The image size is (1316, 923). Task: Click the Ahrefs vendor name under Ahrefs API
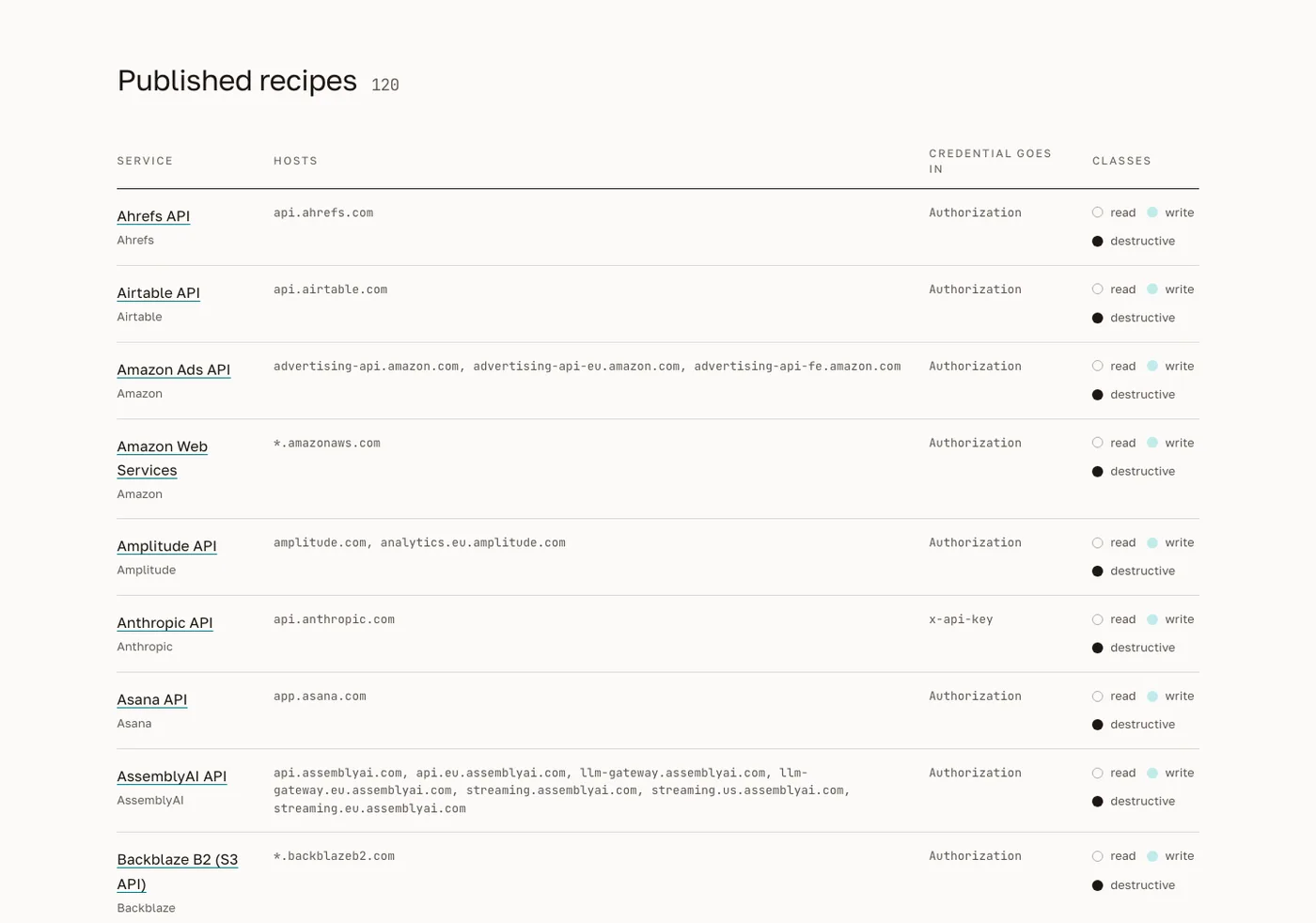click(135, 241)
